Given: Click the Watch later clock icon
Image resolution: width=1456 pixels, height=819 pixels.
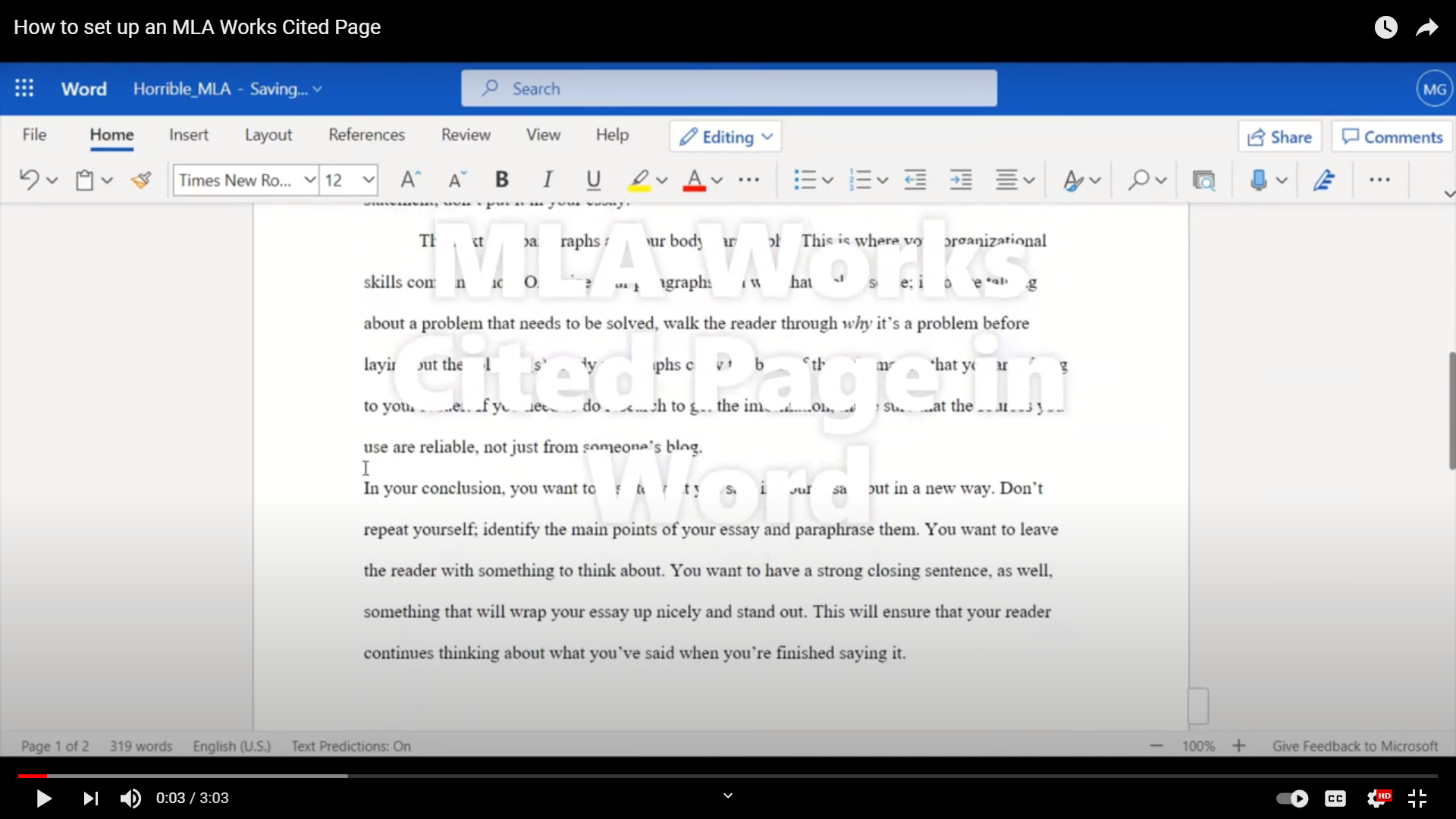Looking at the screenshot, I should coord(1385,28).
